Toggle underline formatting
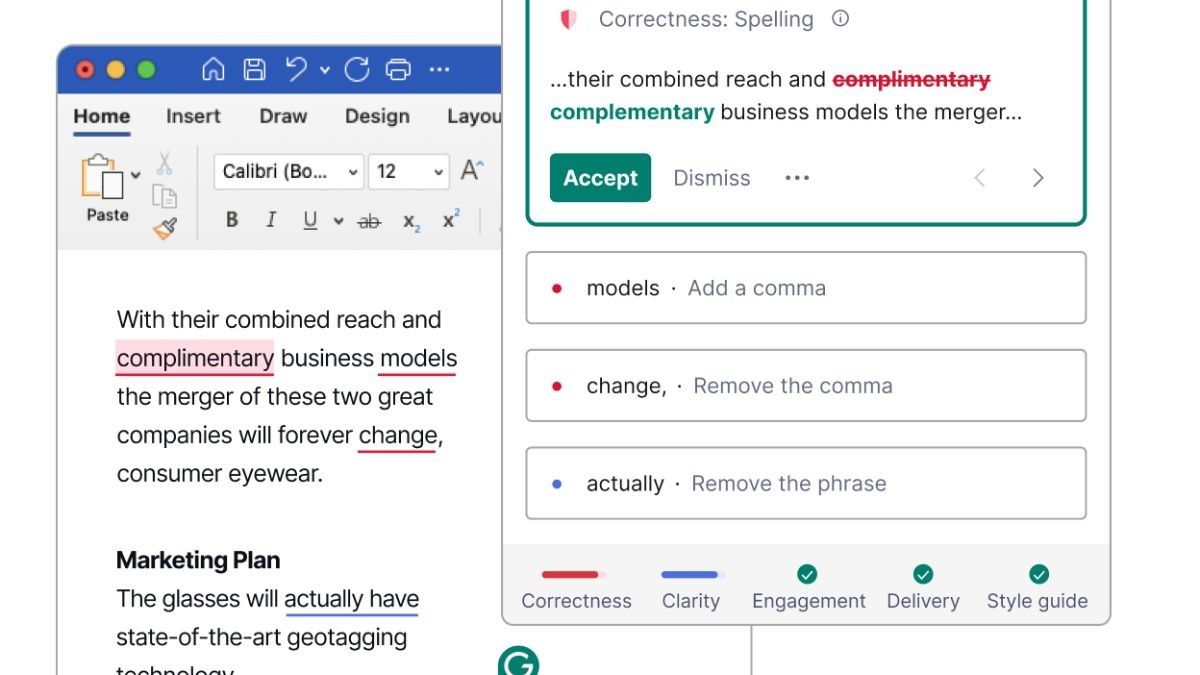Screen dimensions: 1200x675 (x=310, y=221)
